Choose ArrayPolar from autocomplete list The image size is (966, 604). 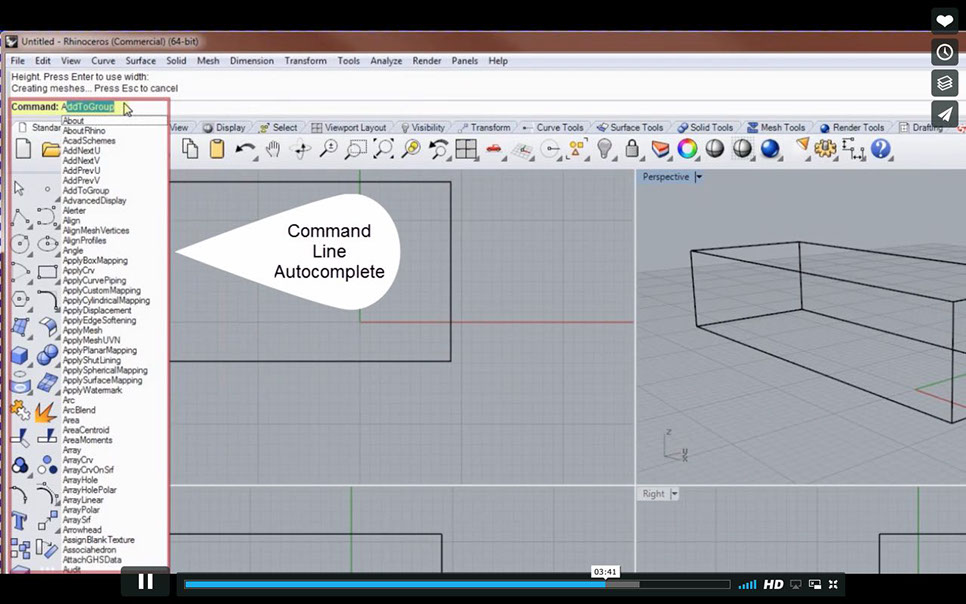point(81,510)
